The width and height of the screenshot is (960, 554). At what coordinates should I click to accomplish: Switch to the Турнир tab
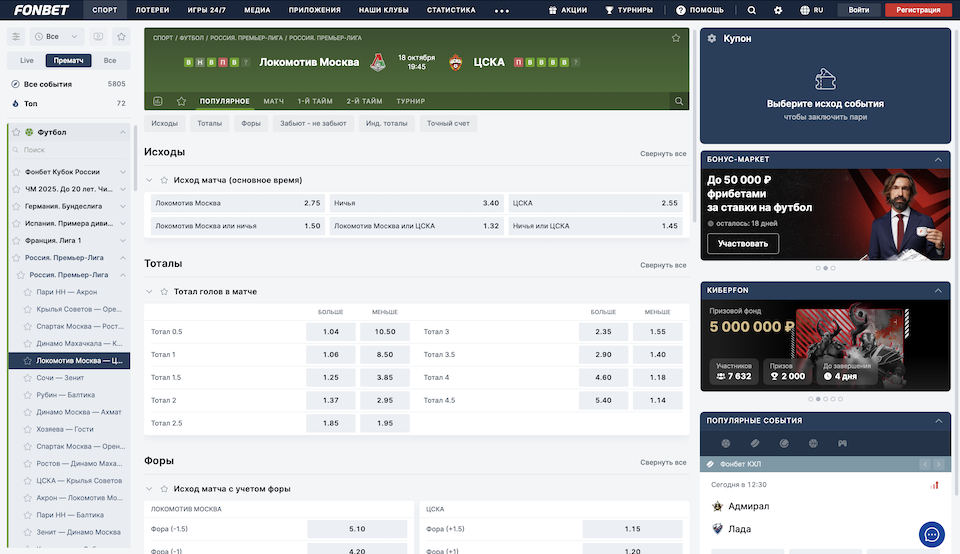coord(410,101)
